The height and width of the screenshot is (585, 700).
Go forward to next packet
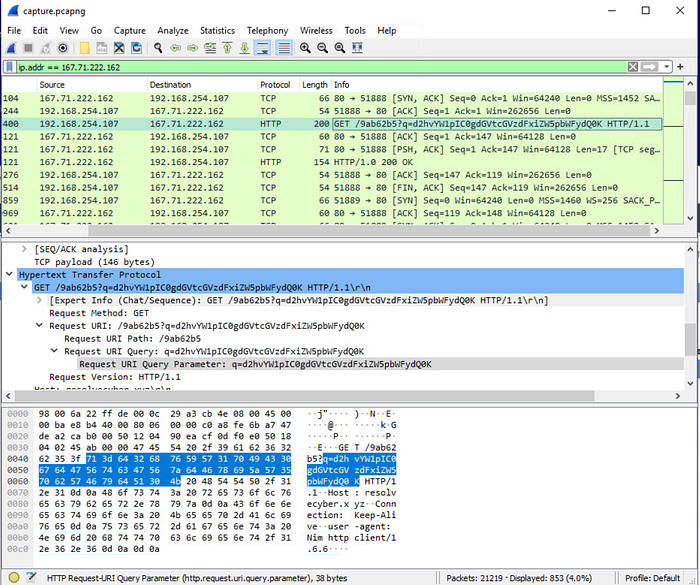(192, 48)
